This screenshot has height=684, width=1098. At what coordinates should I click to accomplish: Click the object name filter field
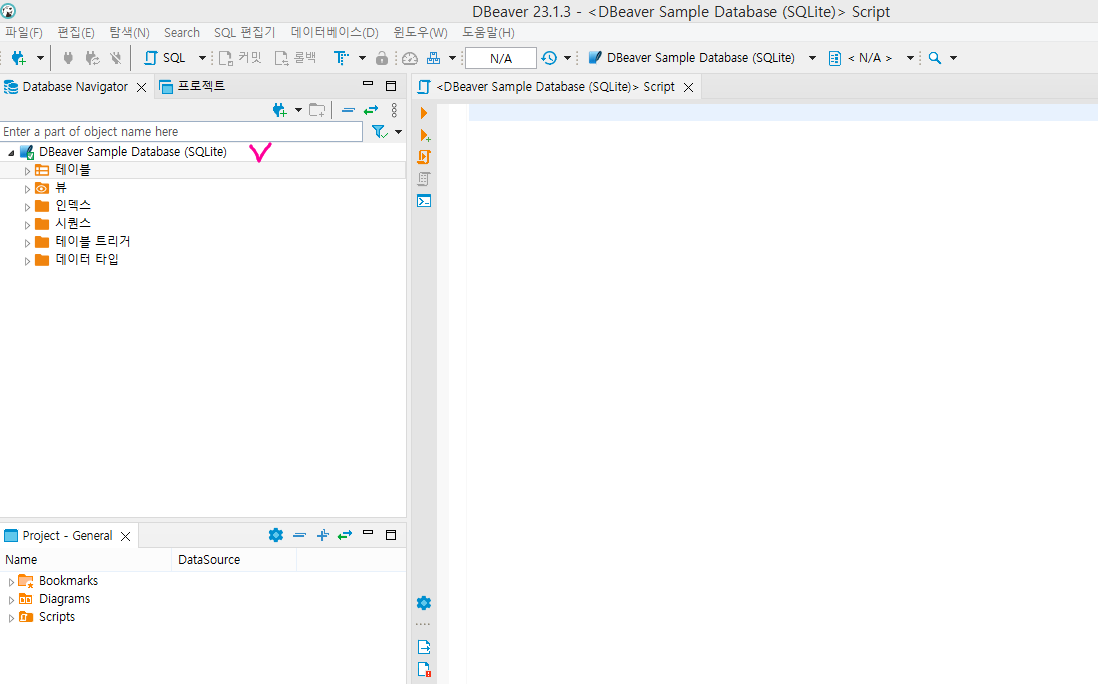[x=181, y=132]
